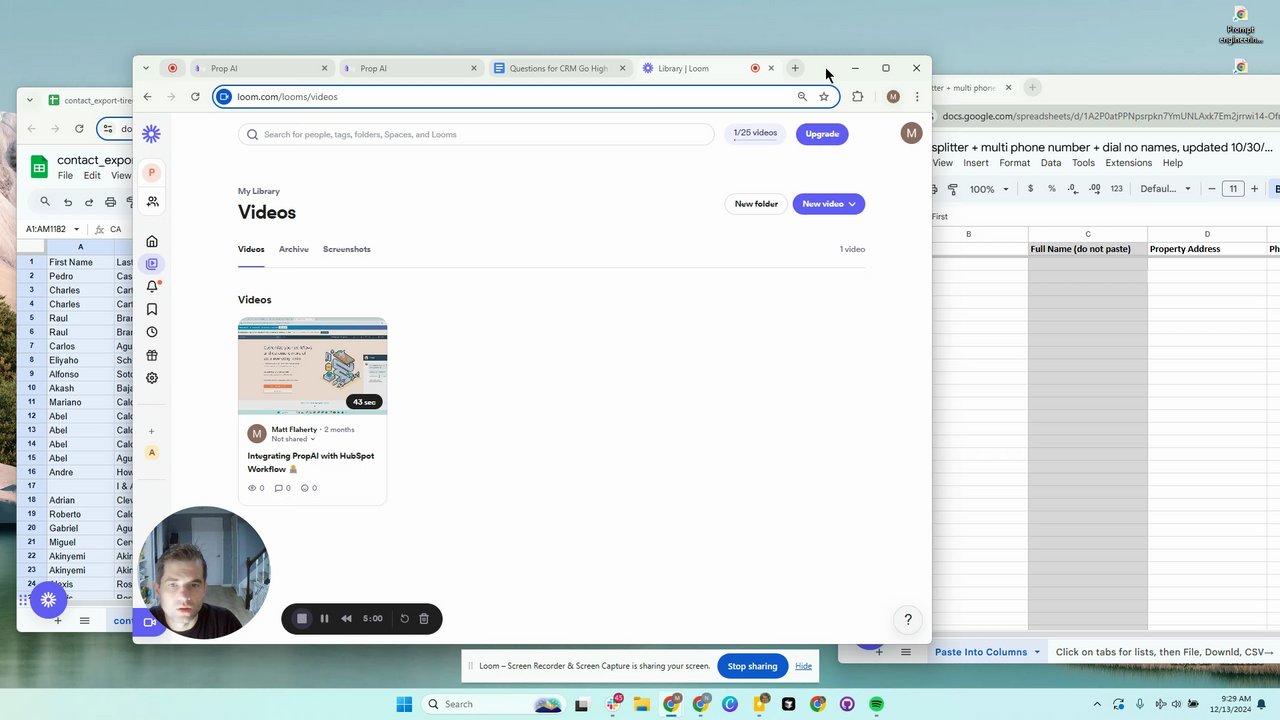
Task: Open Extensions menu in splitter spreadsheet
Action: pyautogui.click(x=1129, y=163)
